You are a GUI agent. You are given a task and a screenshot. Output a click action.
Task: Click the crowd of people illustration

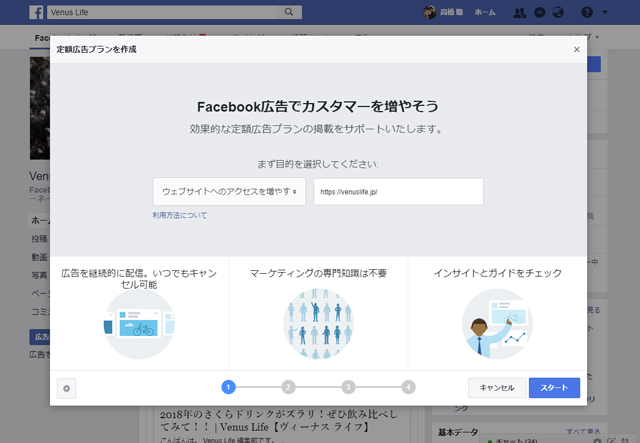(318, 324)
